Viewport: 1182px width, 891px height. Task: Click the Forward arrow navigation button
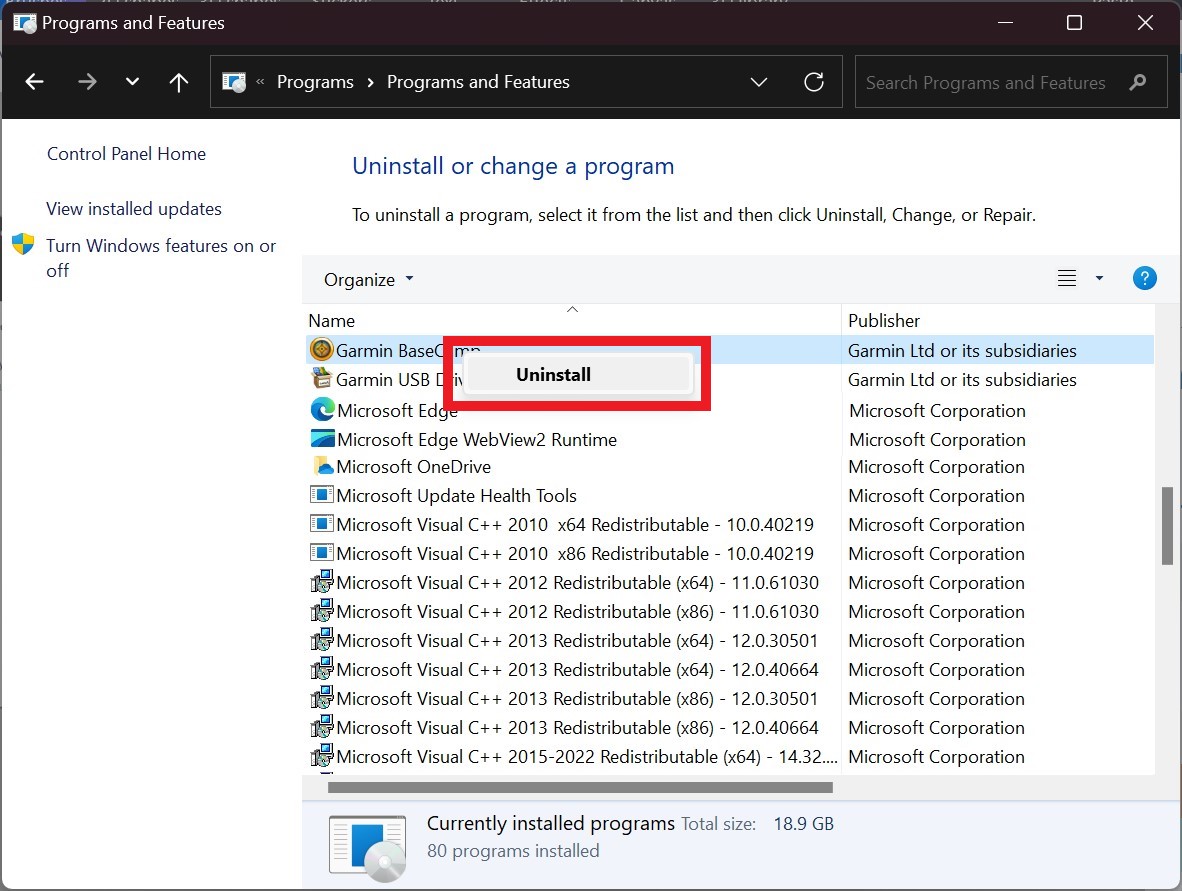(87, 81)
